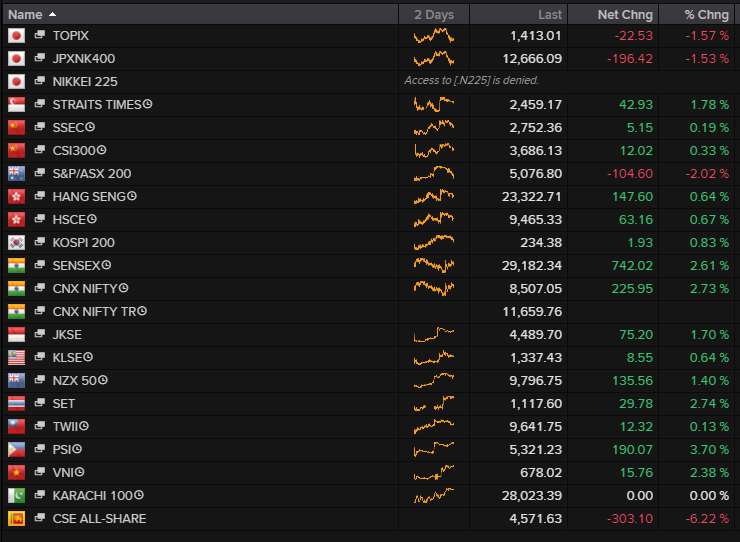Image resolution: width=740 pixels, height=542 pixels.
Task: Click the Japan flag in the TOPIX row
Action: pyautogui.click(x=17, y=35)
